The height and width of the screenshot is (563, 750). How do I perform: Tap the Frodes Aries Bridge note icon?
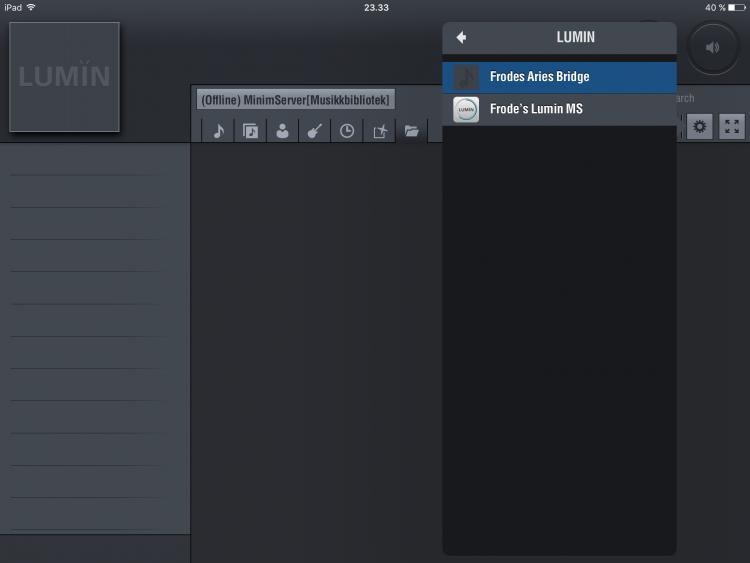click(x=466, y=77)
